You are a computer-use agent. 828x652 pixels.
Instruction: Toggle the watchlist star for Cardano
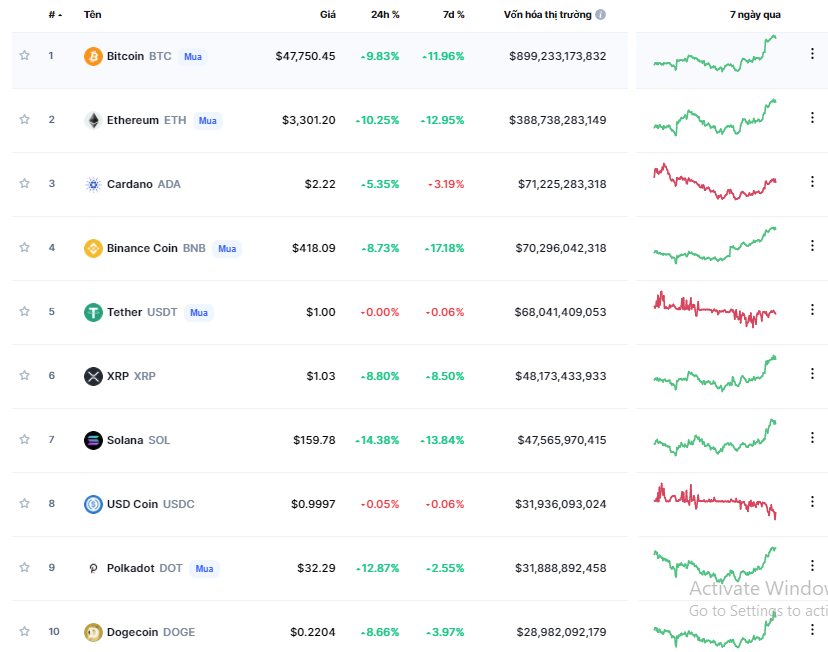pyautogui.click(x=24, y=183)
